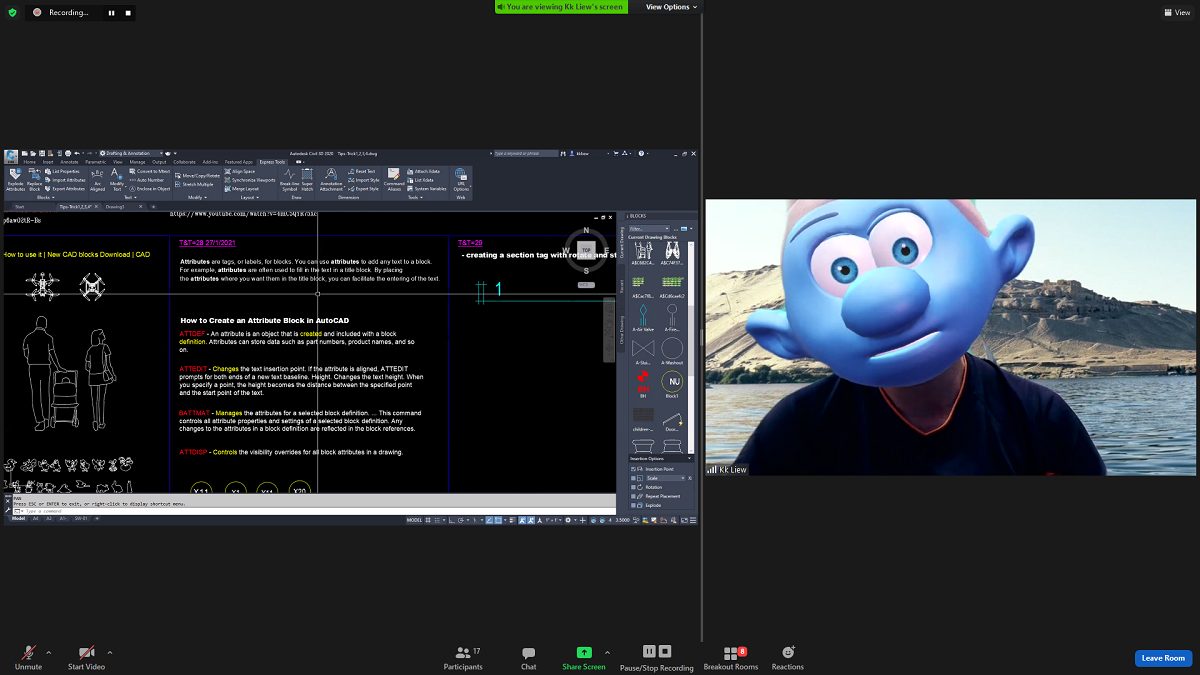
Task: Open the Scale dropdown in Insertion Options
Action: tap(666, 478)
